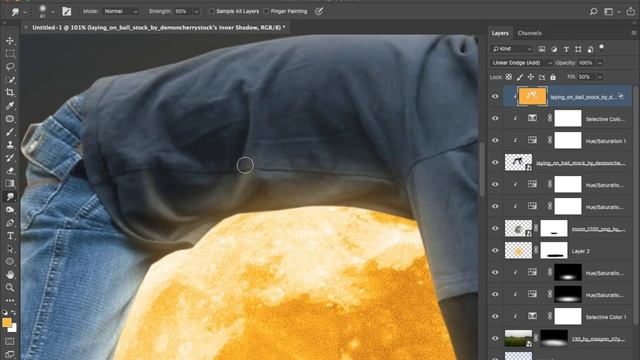Viewport: 640px width, 360px height.
Task: Select the History Brush tool
Action: point(10,158)
